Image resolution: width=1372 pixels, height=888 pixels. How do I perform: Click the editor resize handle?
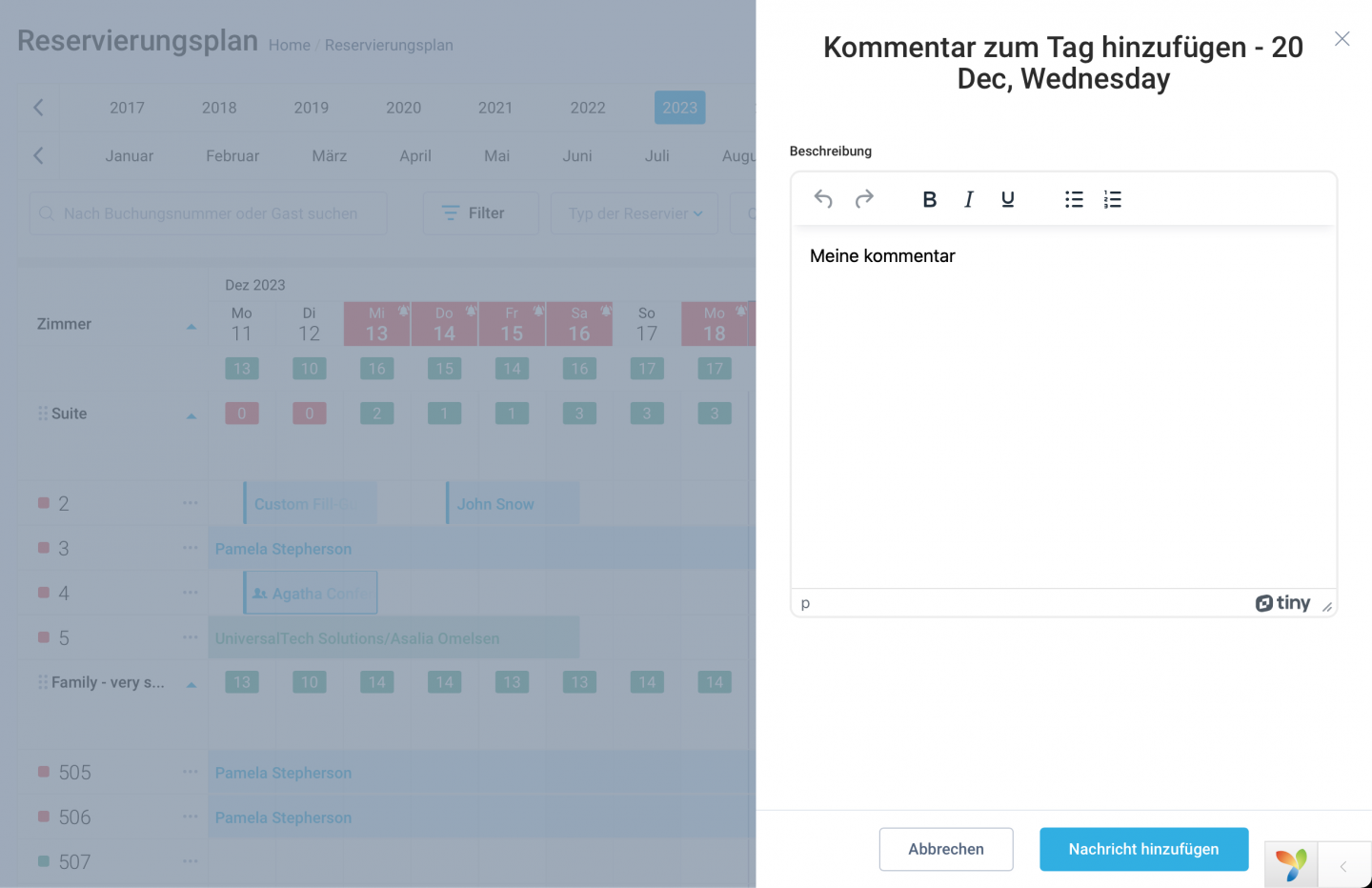[x=1327, y=607]
